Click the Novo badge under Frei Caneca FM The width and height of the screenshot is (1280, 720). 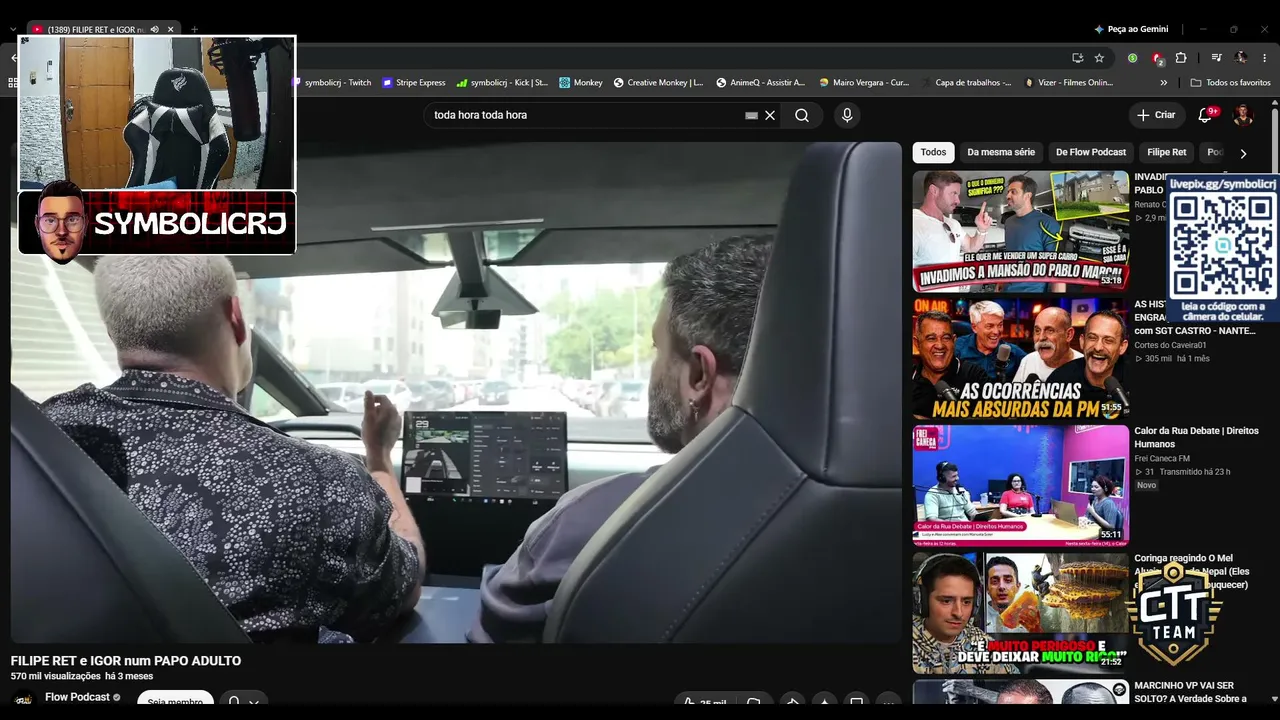[1146, 485]
